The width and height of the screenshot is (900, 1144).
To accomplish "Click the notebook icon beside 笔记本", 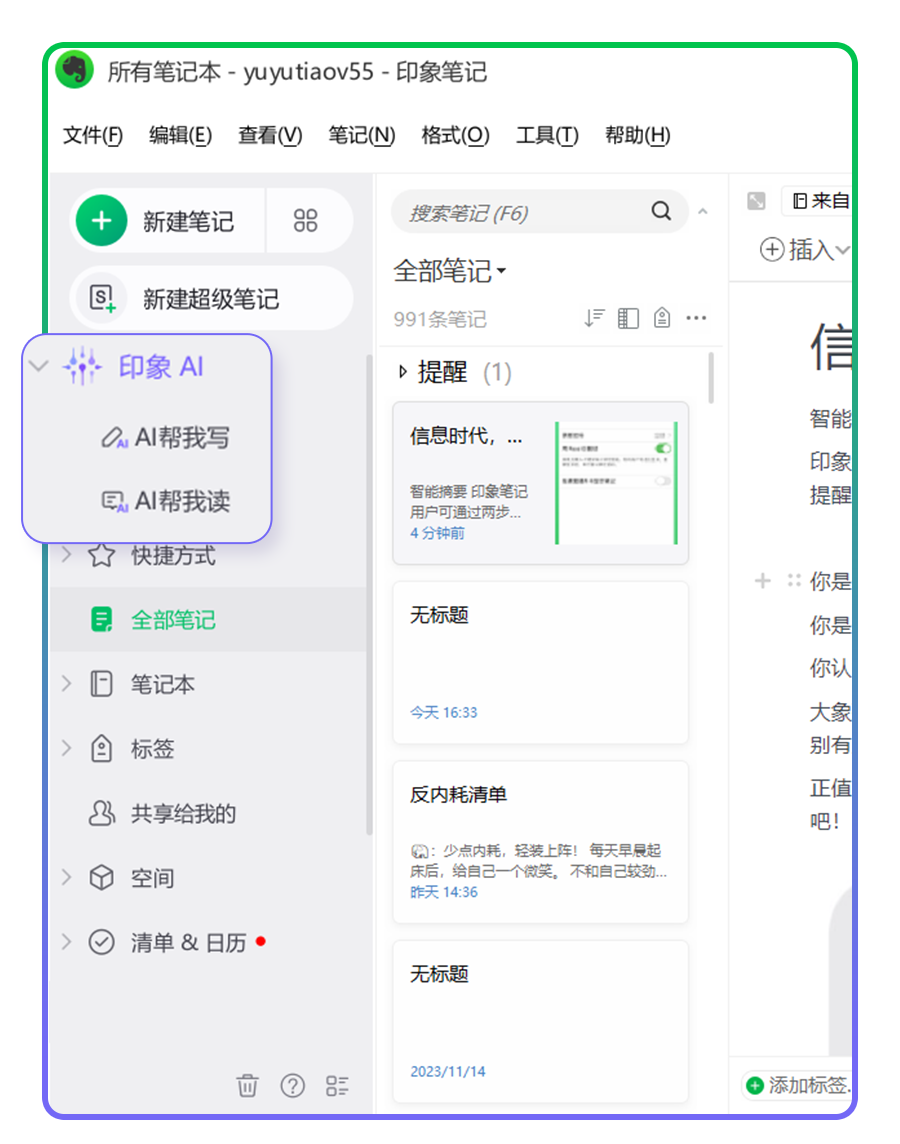I will tap(101, 684).
